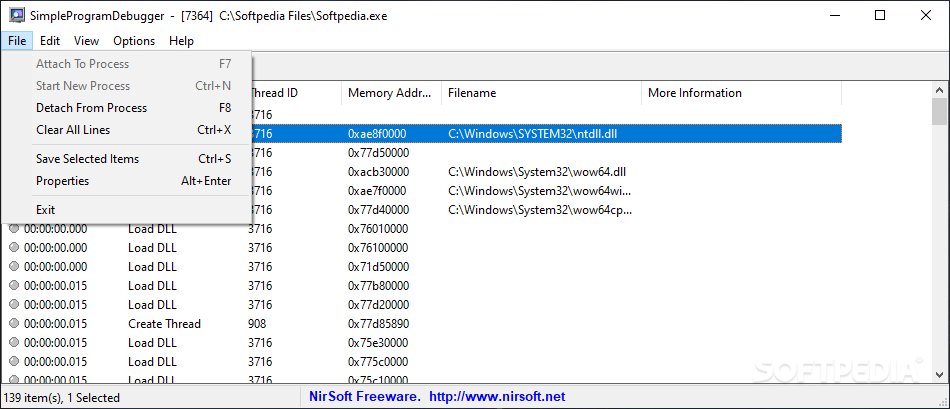Select the wow64wi... filename cell
The height and width of the screenshot is (409, 950).
click(539, 191)
